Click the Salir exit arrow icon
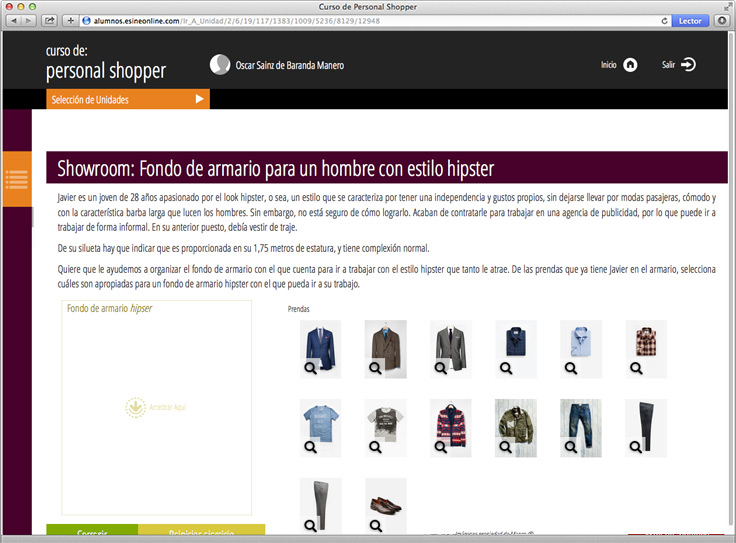This screenshot has height=543, width=736. coord(688,65)
